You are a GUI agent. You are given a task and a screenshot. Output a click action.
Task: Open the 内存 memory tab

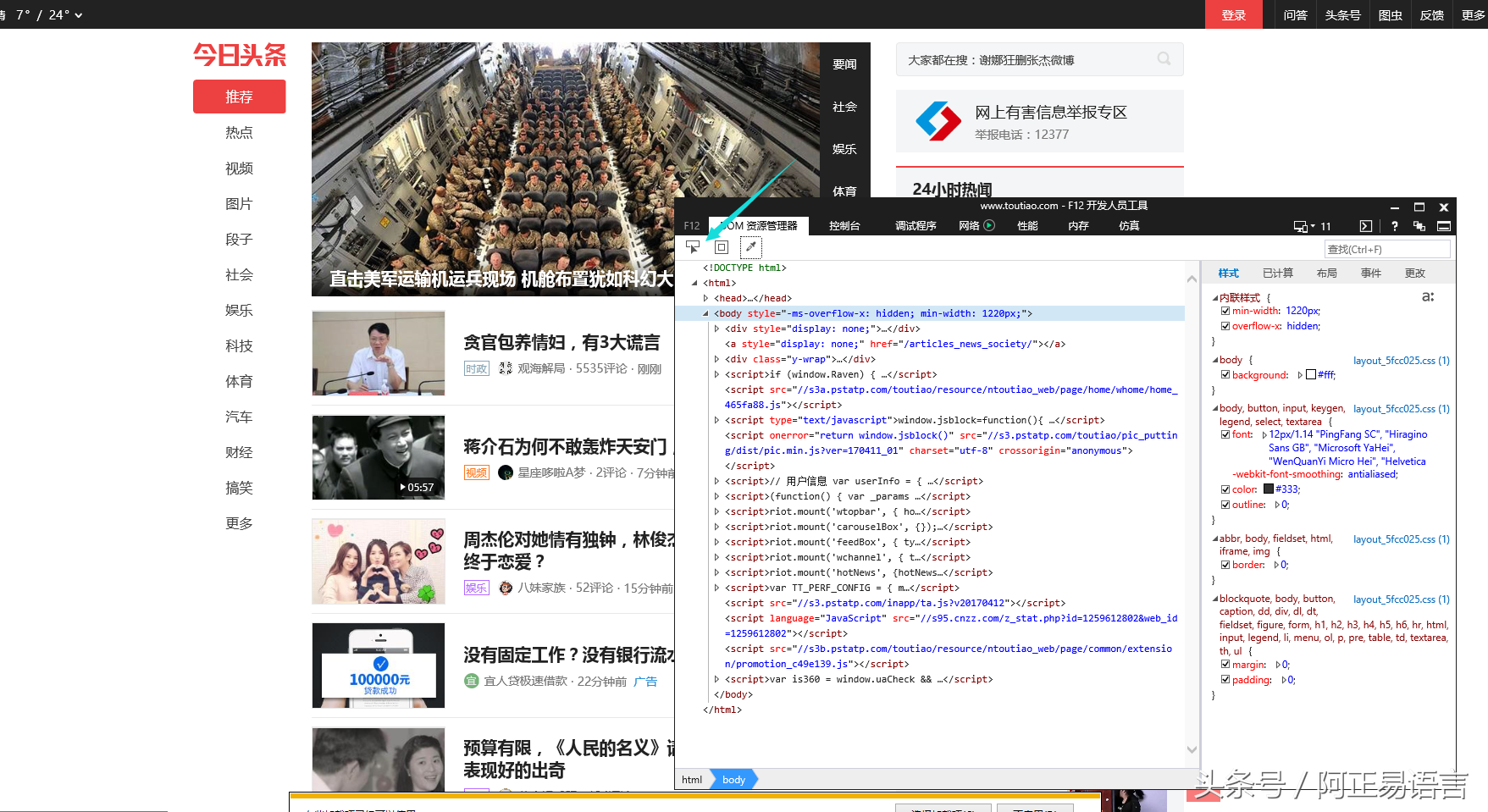click(1078, 226)
